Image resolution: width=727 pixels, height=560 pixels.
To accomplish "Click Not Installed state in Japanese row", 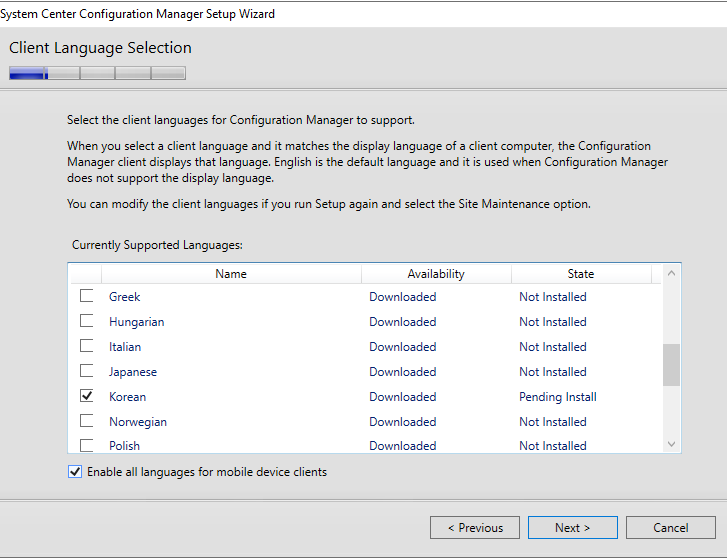I will click(x=553, y=372).
